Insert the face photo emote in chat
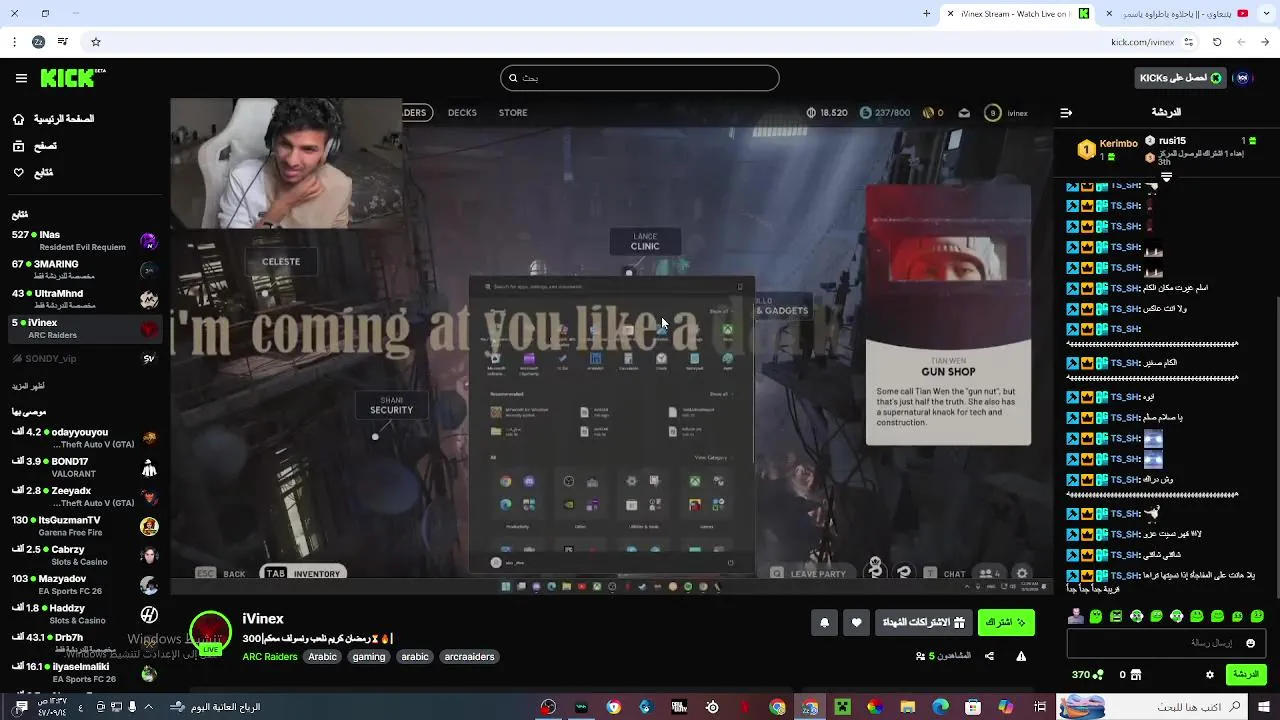1280x720 pixels. [1076, 617]
